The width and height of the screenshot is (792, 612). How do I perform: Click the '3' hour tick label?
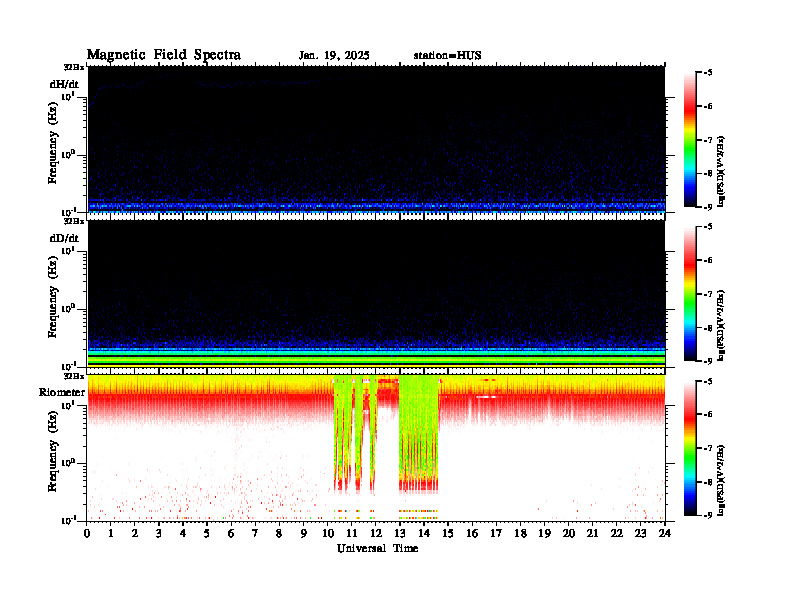point(159,533)
